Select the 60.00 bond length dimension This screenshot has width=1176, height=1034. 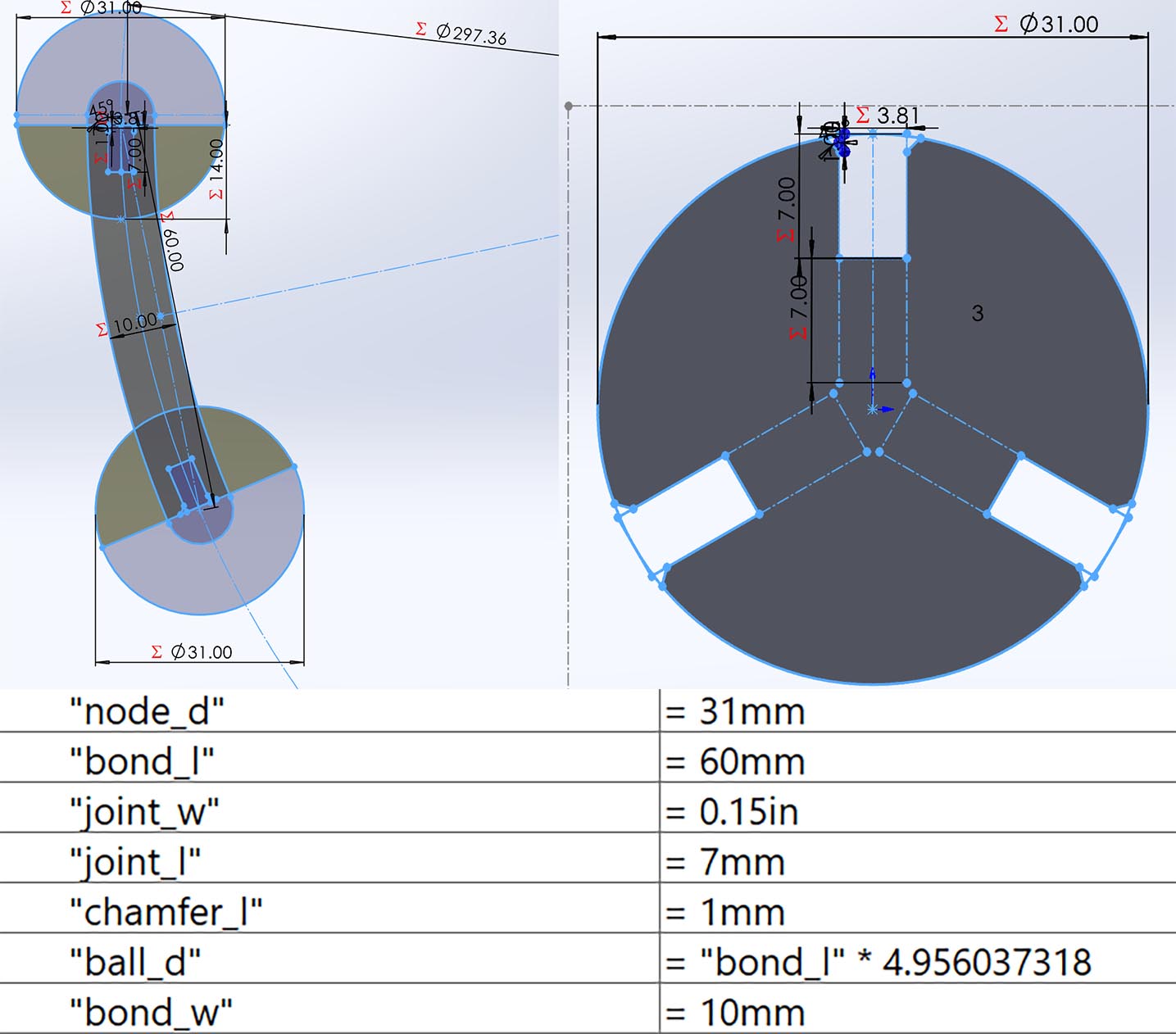(x=175, y=249)
